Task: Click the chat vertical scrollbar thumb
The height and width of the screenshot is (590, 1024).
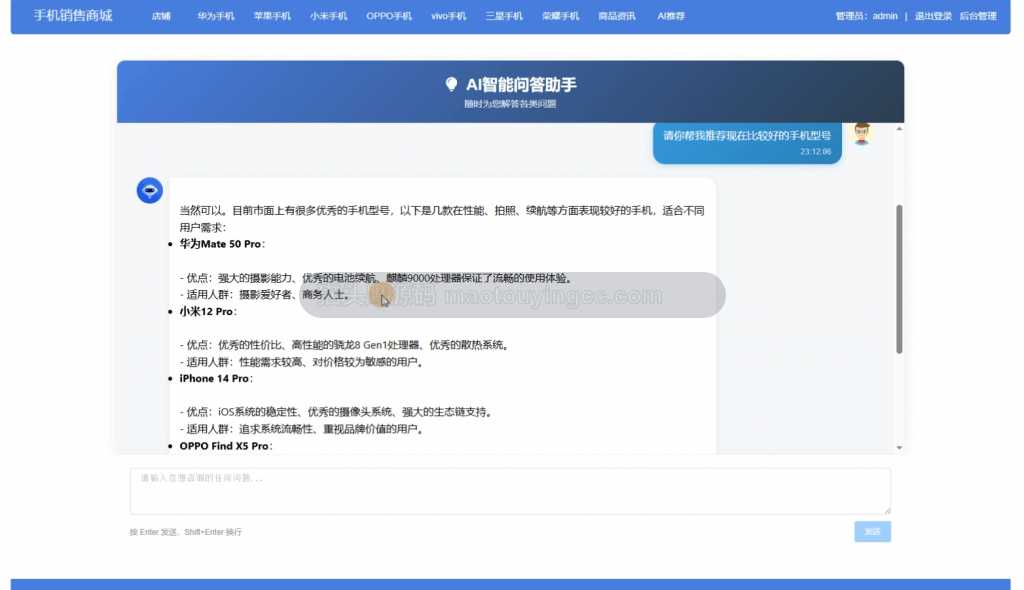Action: pos(899,279)
